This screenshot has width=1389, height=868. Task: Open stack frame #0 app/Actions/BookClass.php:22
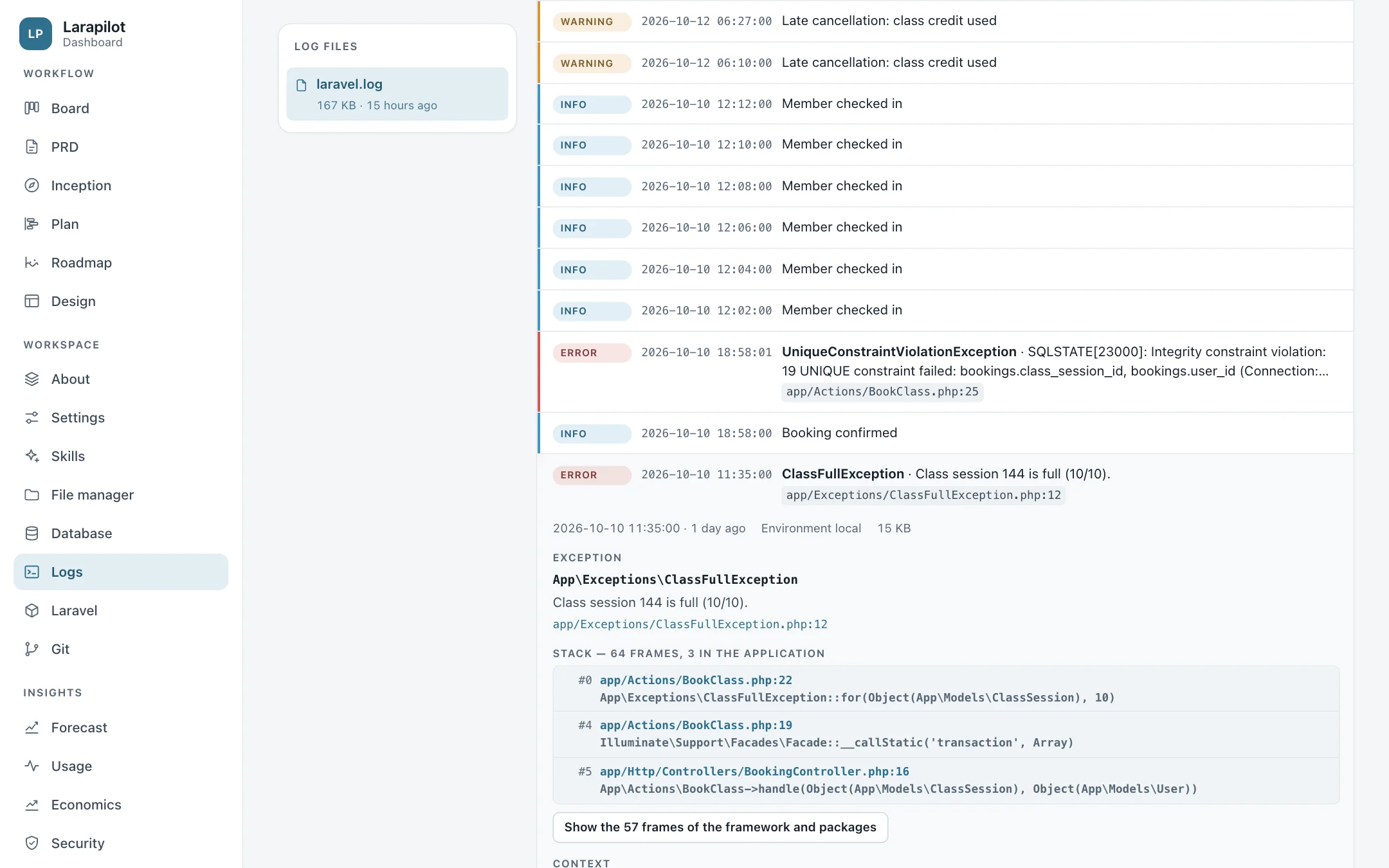[696, 680]
